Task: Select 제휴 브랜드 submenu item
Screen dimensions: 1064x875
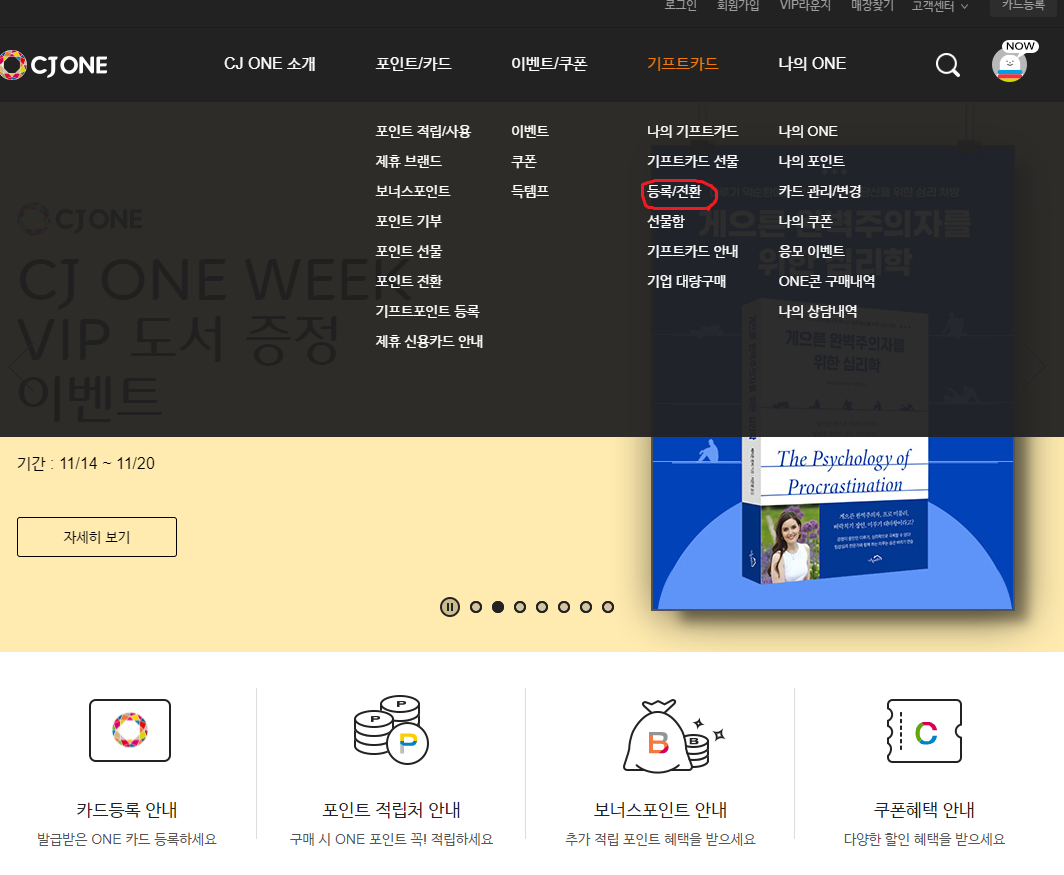Action: point(408,161)
